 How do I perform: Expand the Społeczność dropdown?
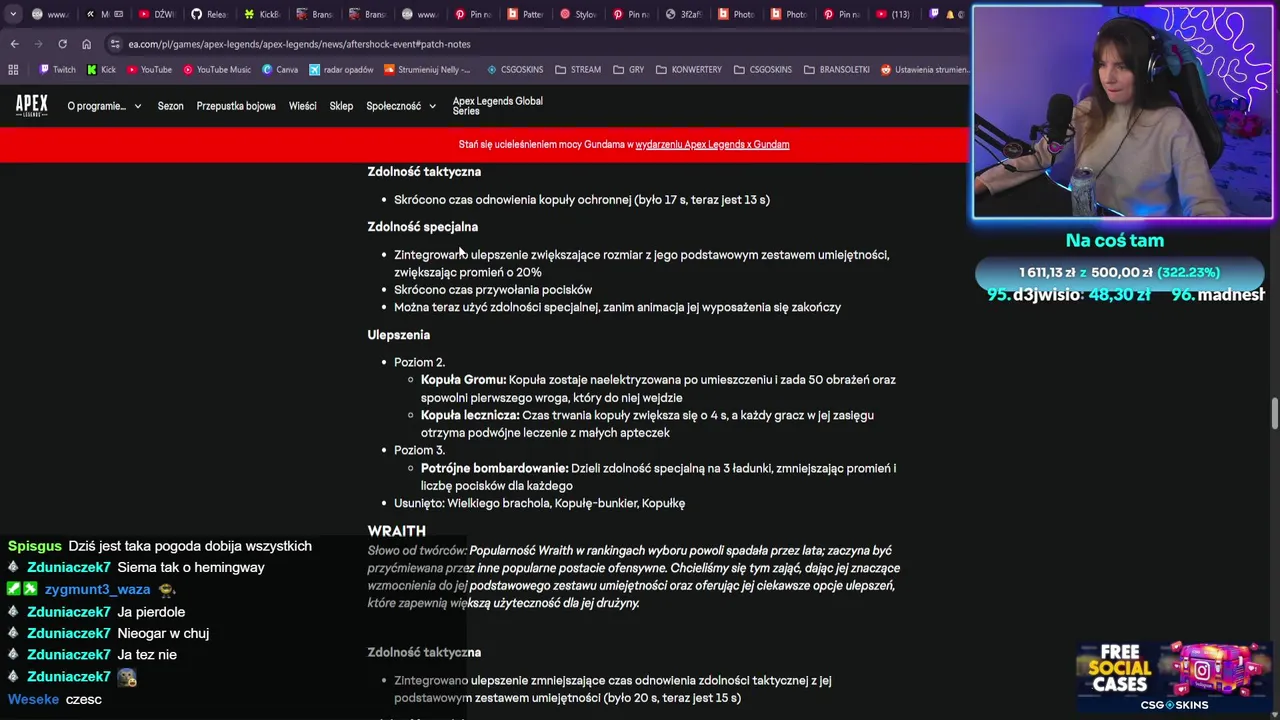401,106
